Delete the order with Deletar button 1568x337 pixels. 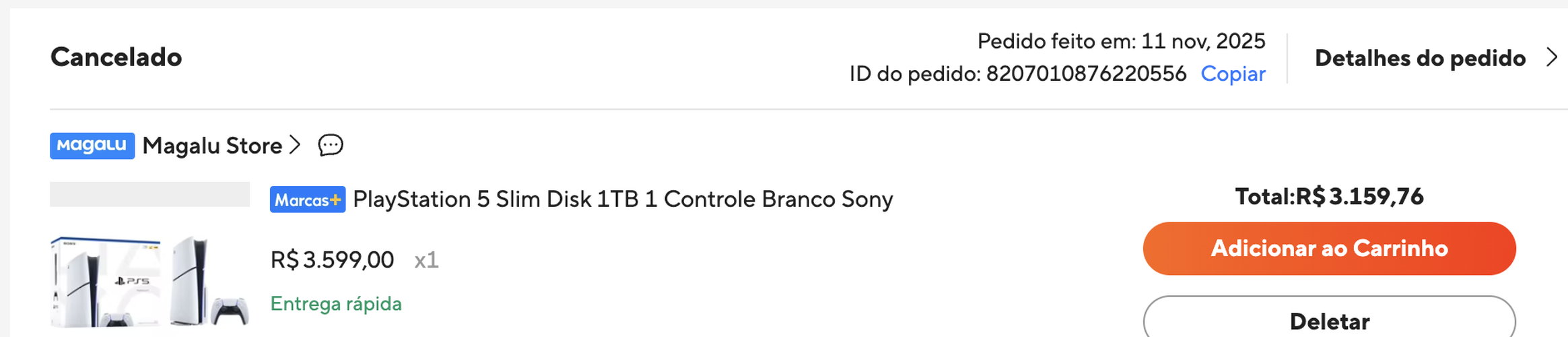pos(1328,320)
